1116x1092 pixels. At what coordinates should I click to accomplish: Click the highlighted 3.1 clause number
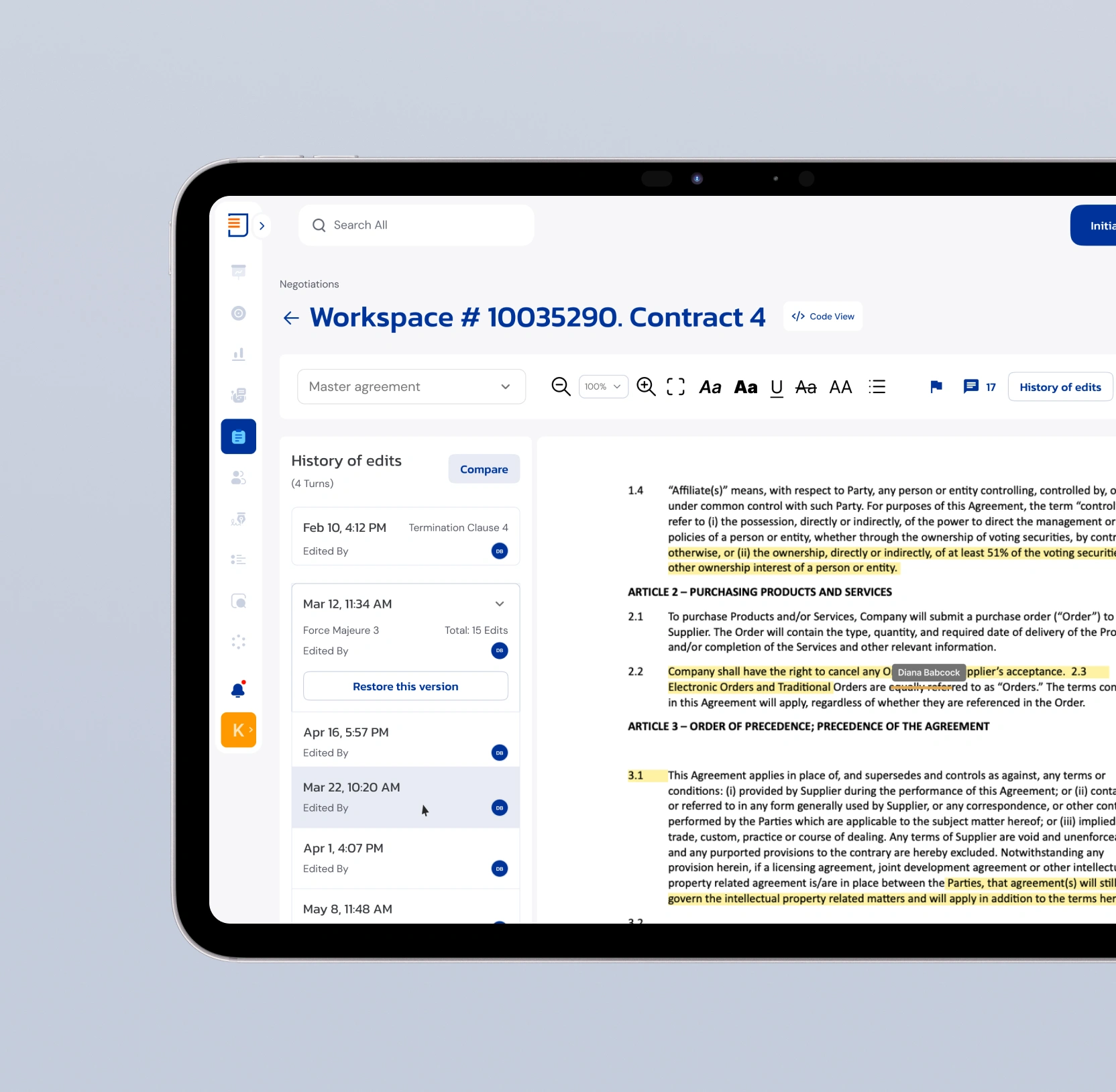(636, 775)
